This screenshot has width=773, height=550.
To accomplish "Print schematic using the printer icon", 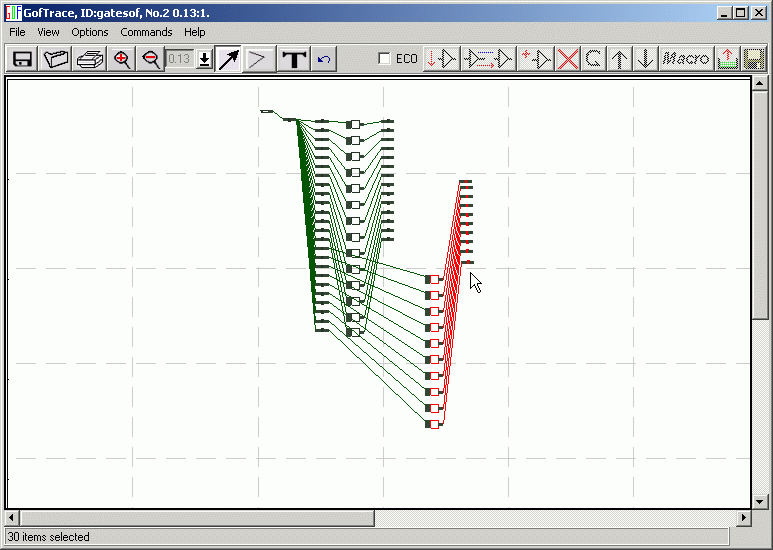I will coord(90,59).
